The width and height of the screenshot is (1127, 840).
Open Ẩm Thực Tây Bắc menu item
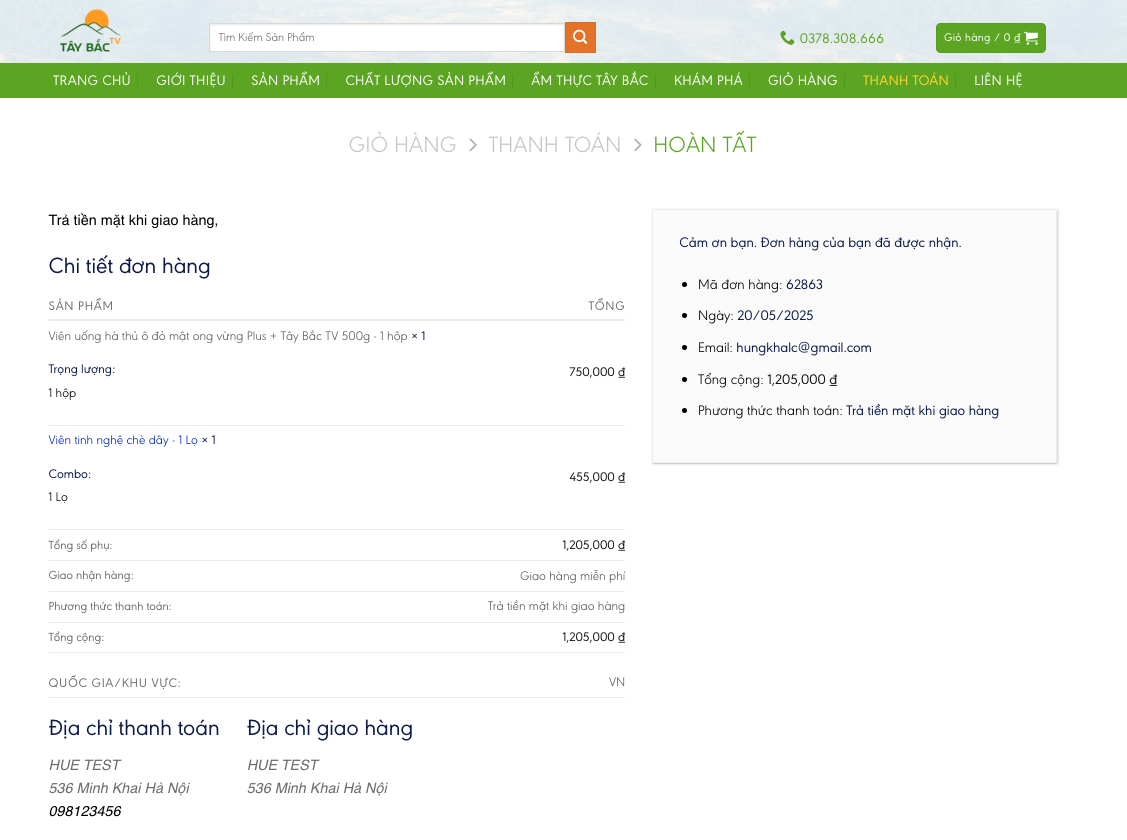click(x=589, y=80)
